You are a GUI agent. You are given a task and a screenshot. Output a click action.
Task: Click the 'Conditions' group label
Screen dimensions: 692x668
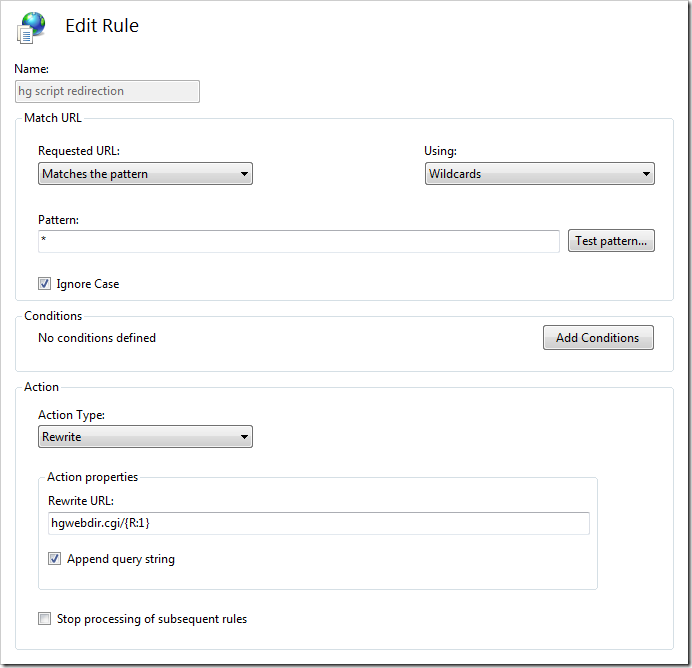(53, 316)
